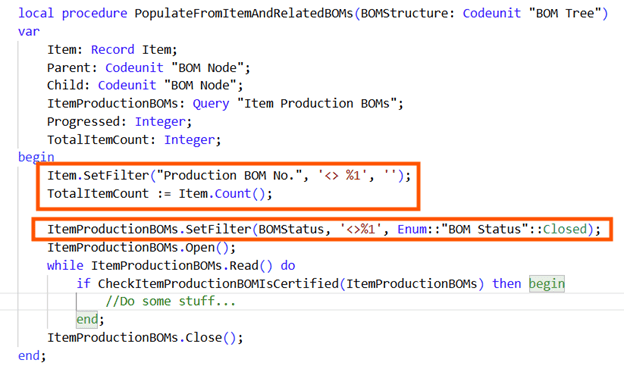Viewport: 624px width, 369px height.
Task: Click the 'while ItemProductionBOMs.Read() do' line
Action: 171,266
